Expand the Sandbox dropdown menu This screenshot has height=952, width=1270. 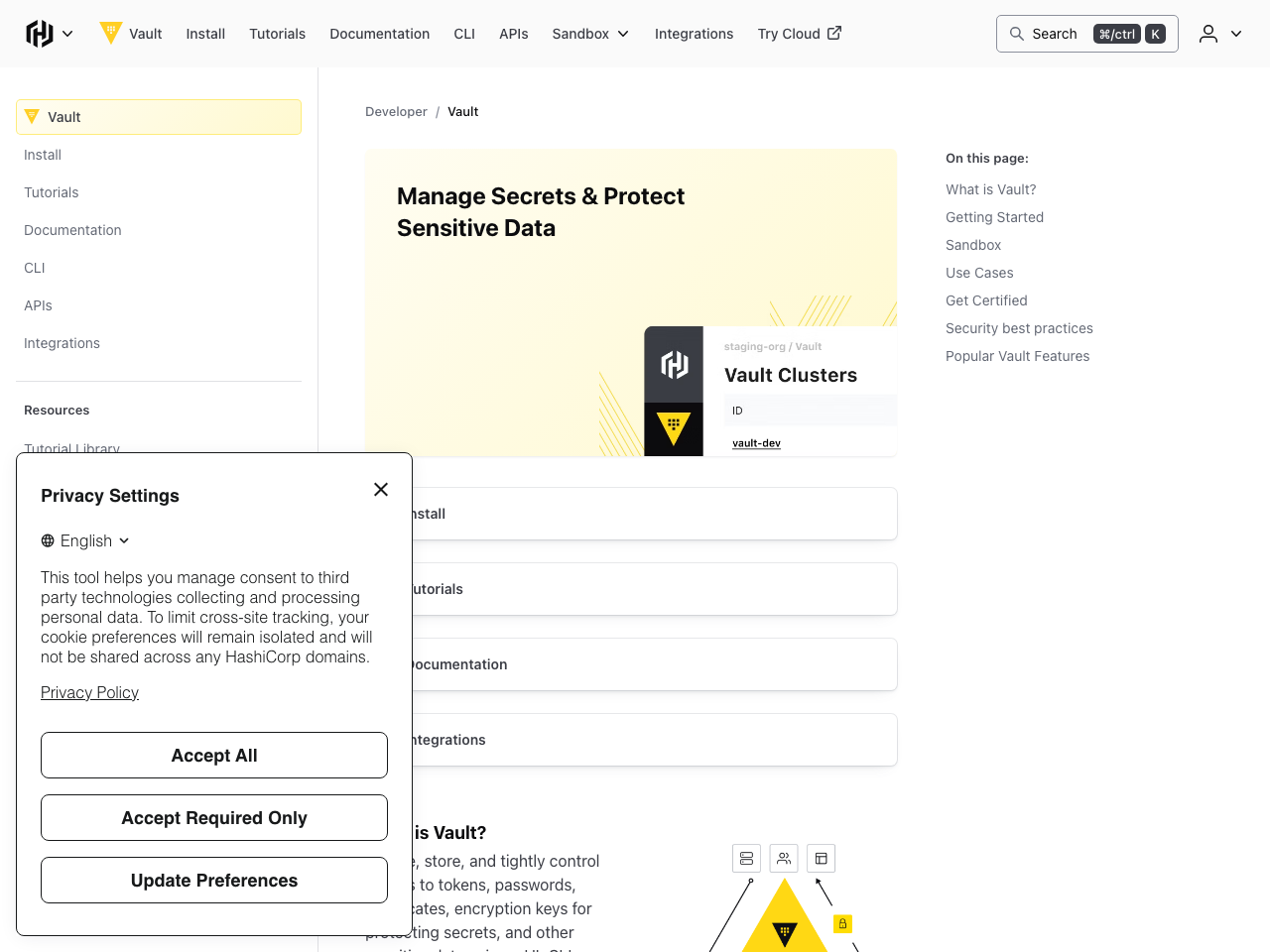pos(590,34)
